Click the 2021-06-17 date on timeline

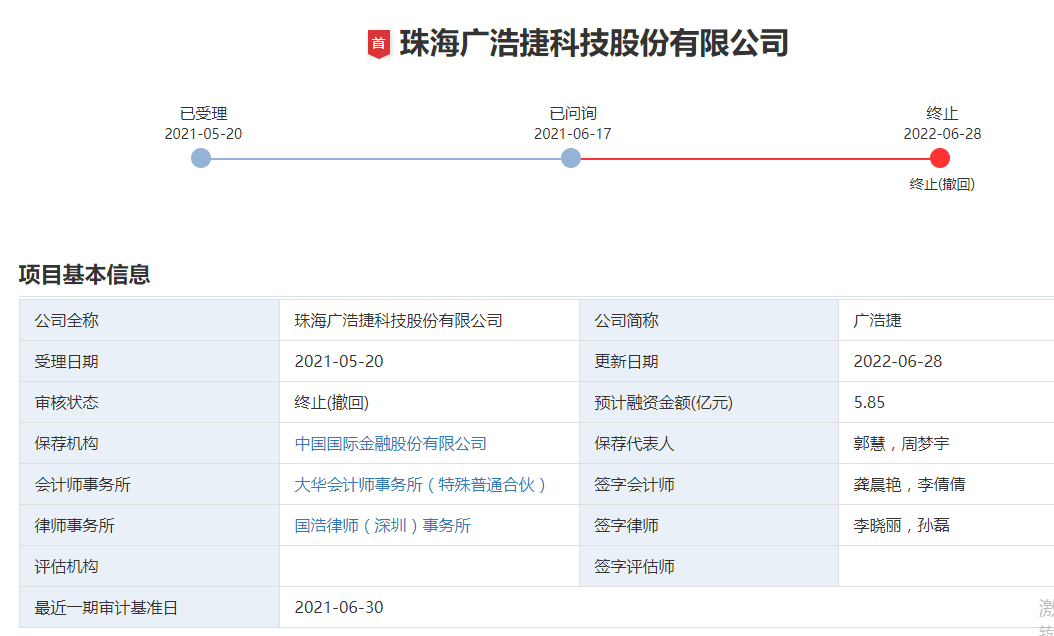click(572, 134)
